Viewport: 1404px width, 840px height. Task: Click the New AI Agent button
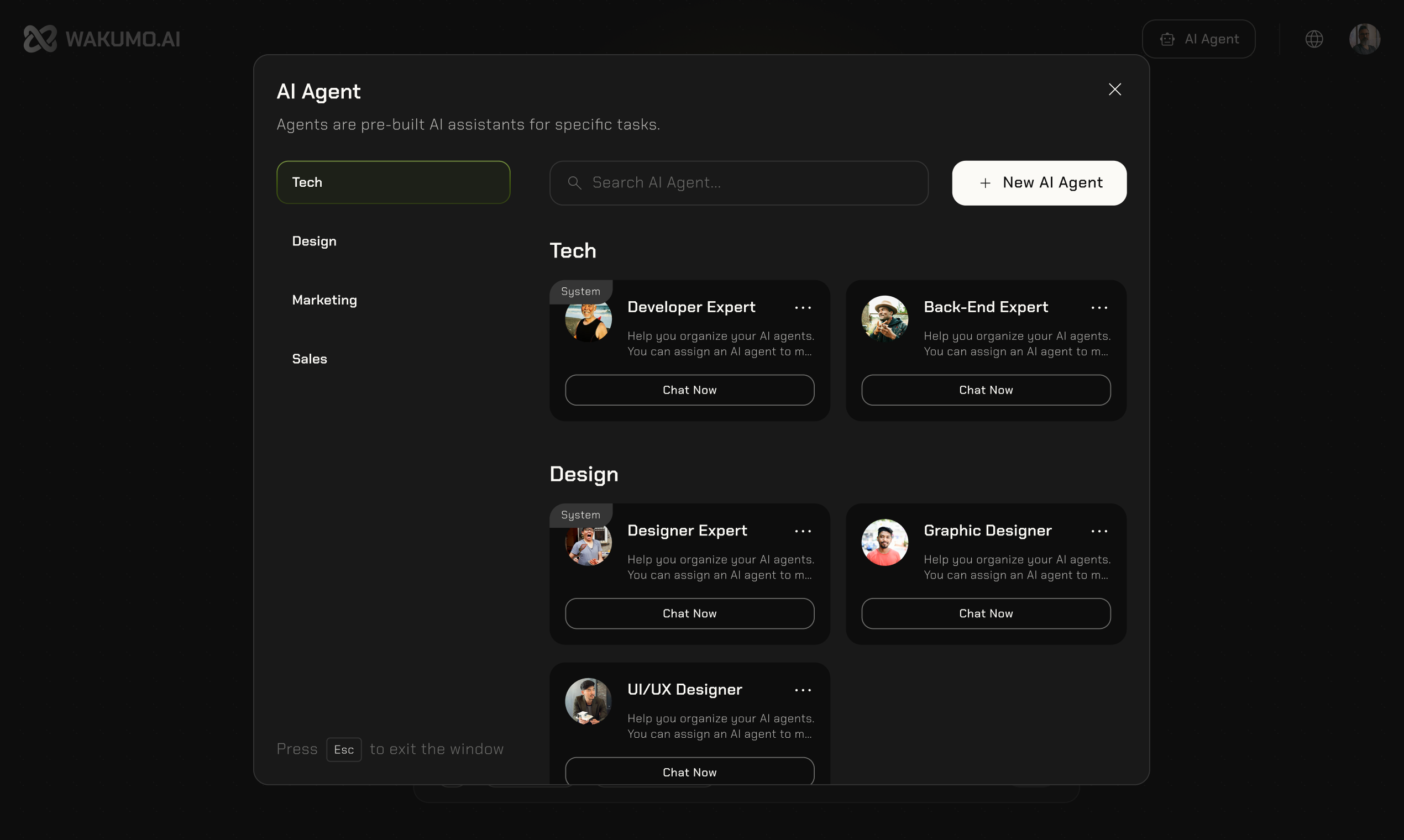1039,183
